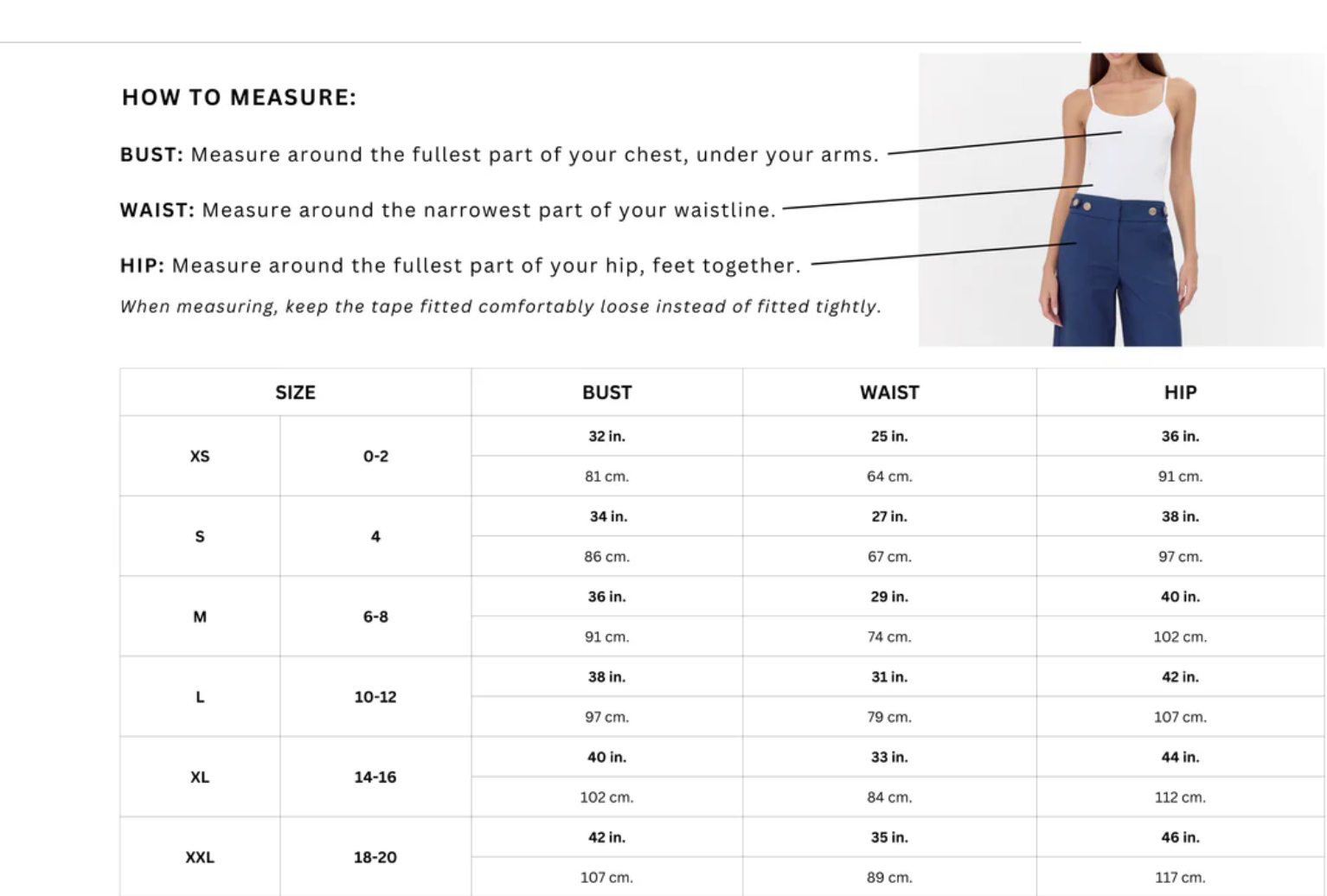The width and height of the screenshot is (1327, 896).
Task: Click the 6-8 numeric size cell
Action: (375, 618)
